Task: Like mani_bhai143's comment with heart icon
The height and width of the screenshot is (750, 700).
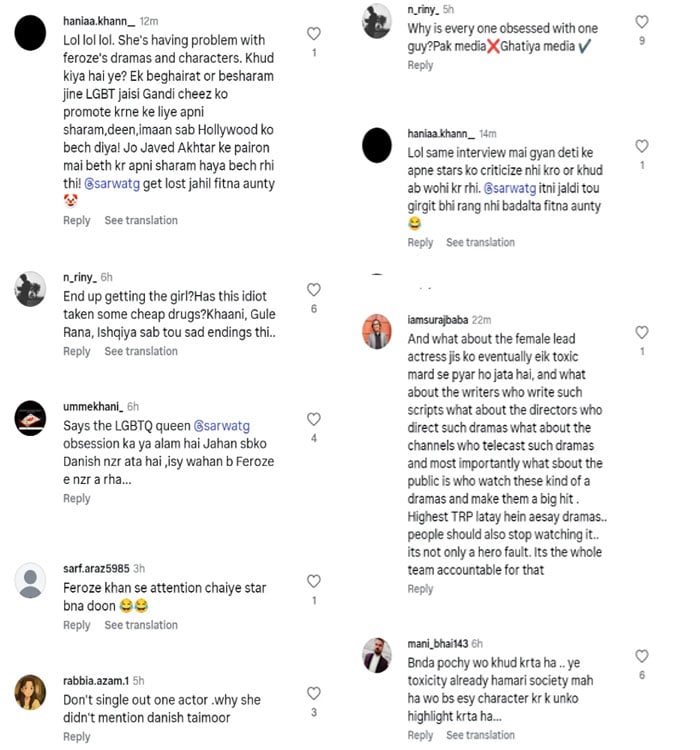Action: point(642,656)
